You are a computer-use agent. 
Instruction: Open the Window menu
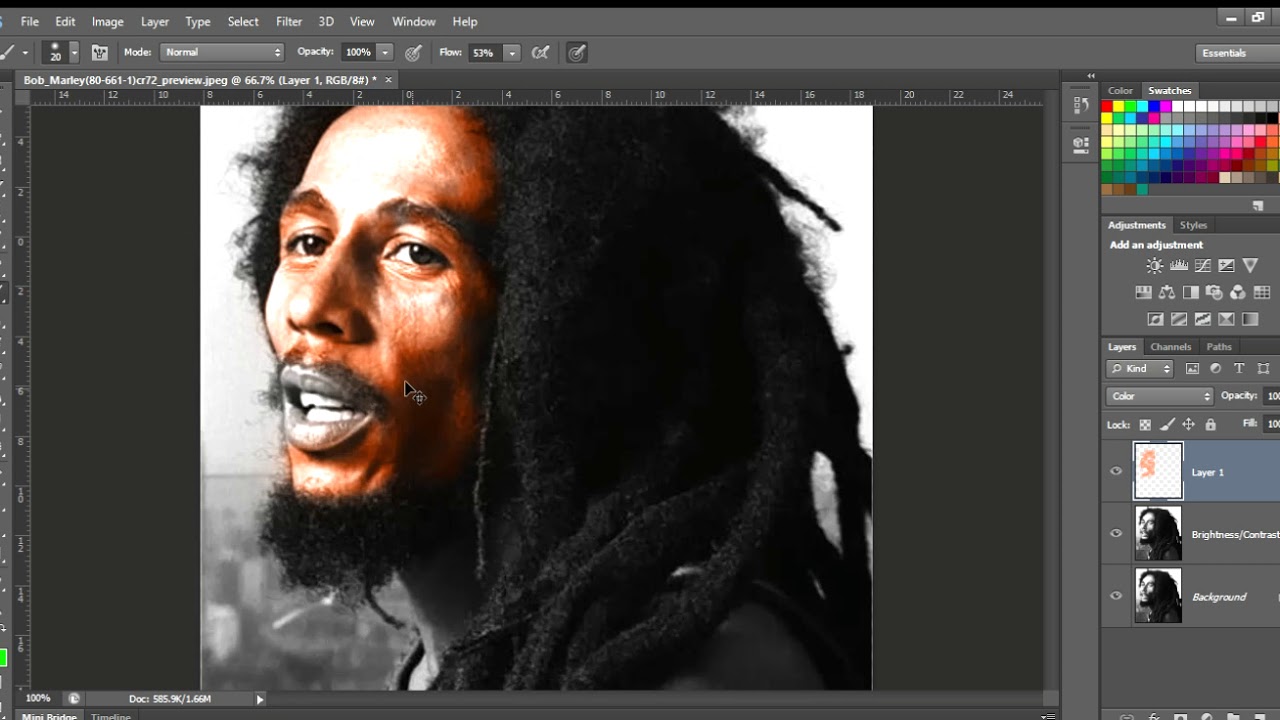[414, 21]
